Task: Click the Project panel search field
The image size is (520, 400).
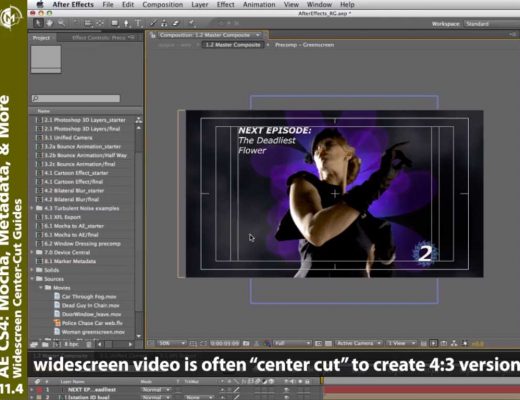Action: [76, 98]
